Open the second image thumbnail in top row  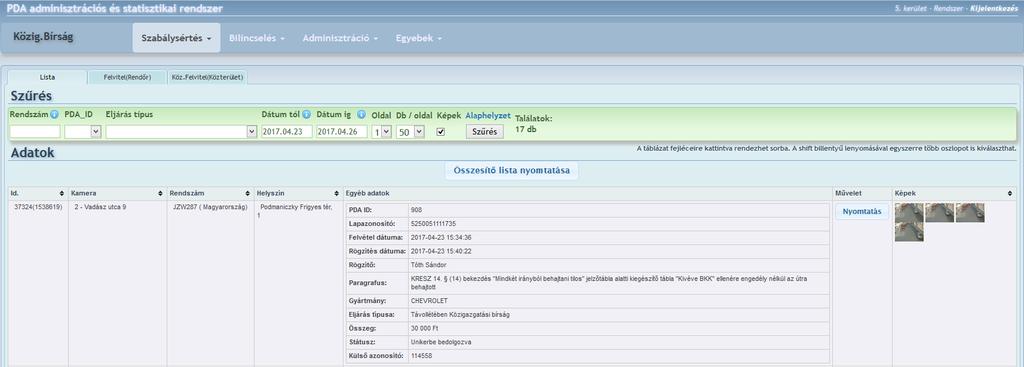tap(940, 212)
